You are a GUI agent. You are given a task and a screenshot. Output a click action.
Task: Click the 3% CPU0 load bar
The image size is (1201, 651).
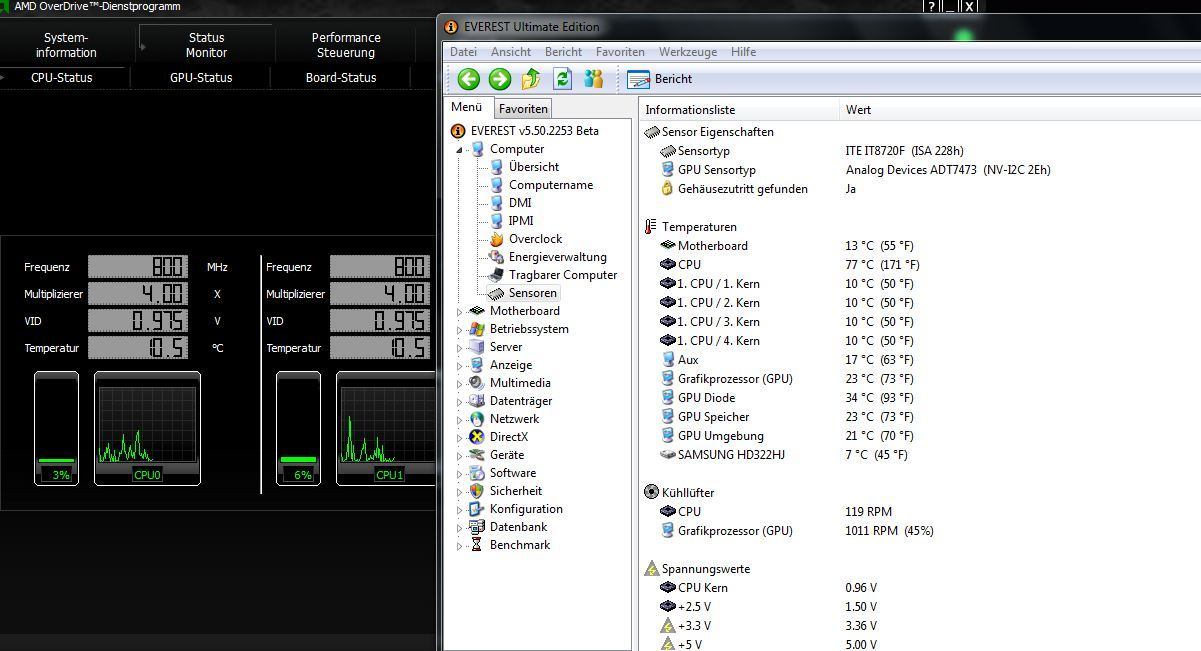(x=56, y=428)
